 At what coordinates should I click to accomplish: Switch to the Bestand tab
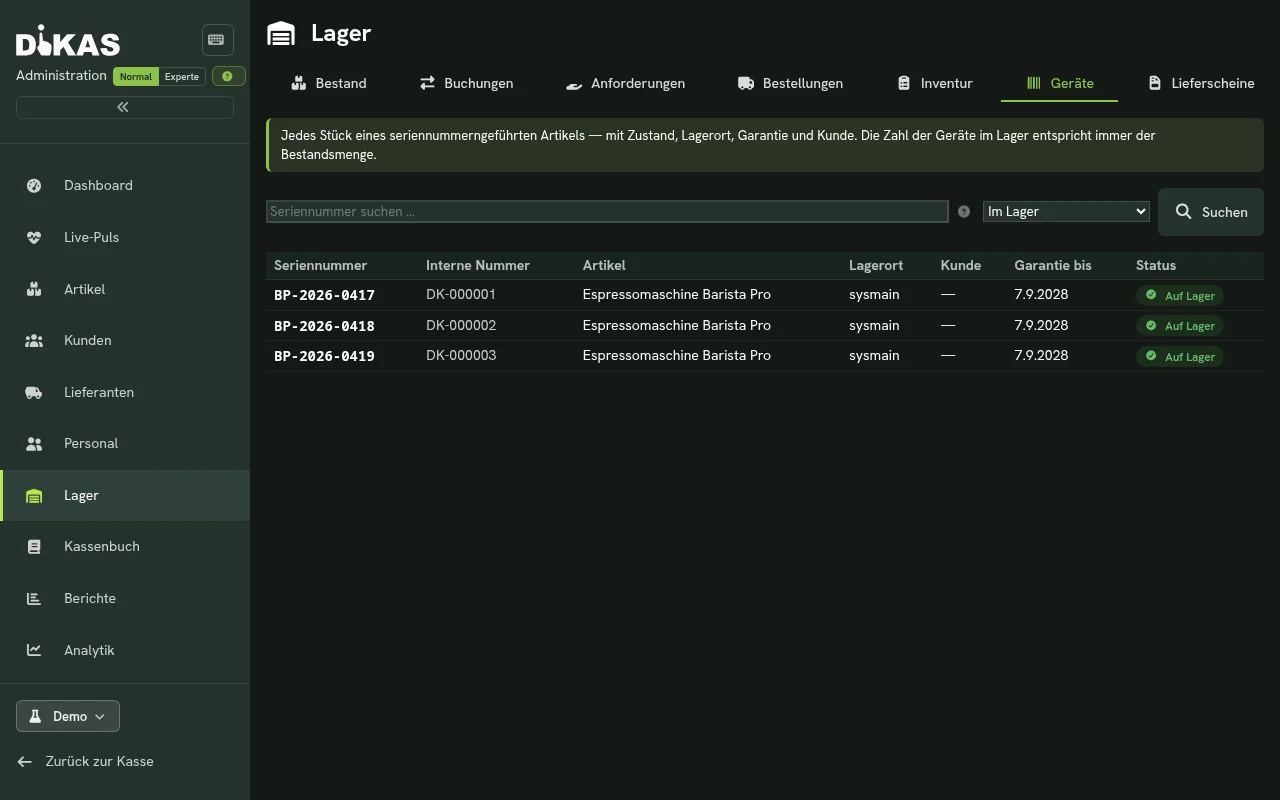(x=329, y=83)
